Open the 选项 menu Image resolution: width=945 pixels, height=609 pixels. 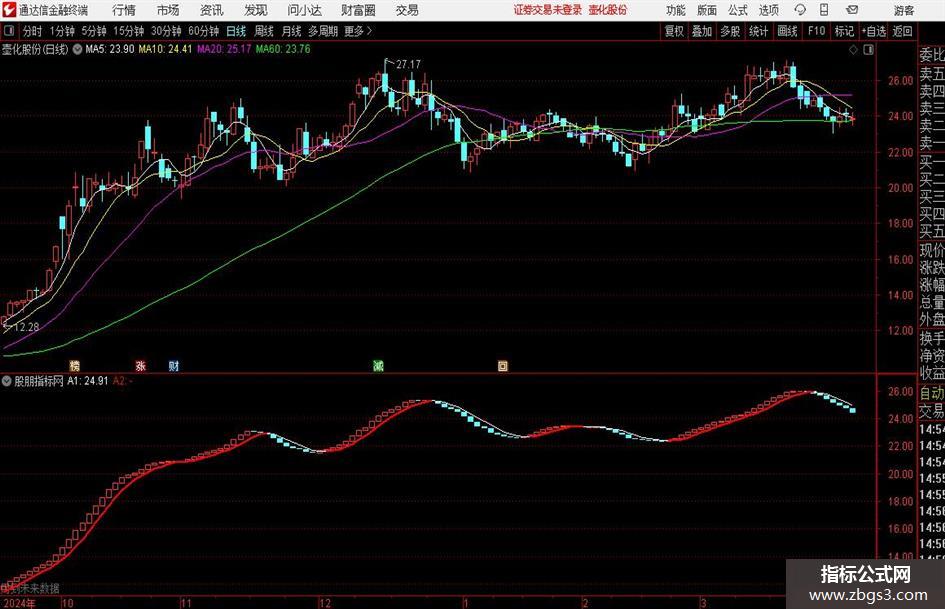[x=768, y=10]
